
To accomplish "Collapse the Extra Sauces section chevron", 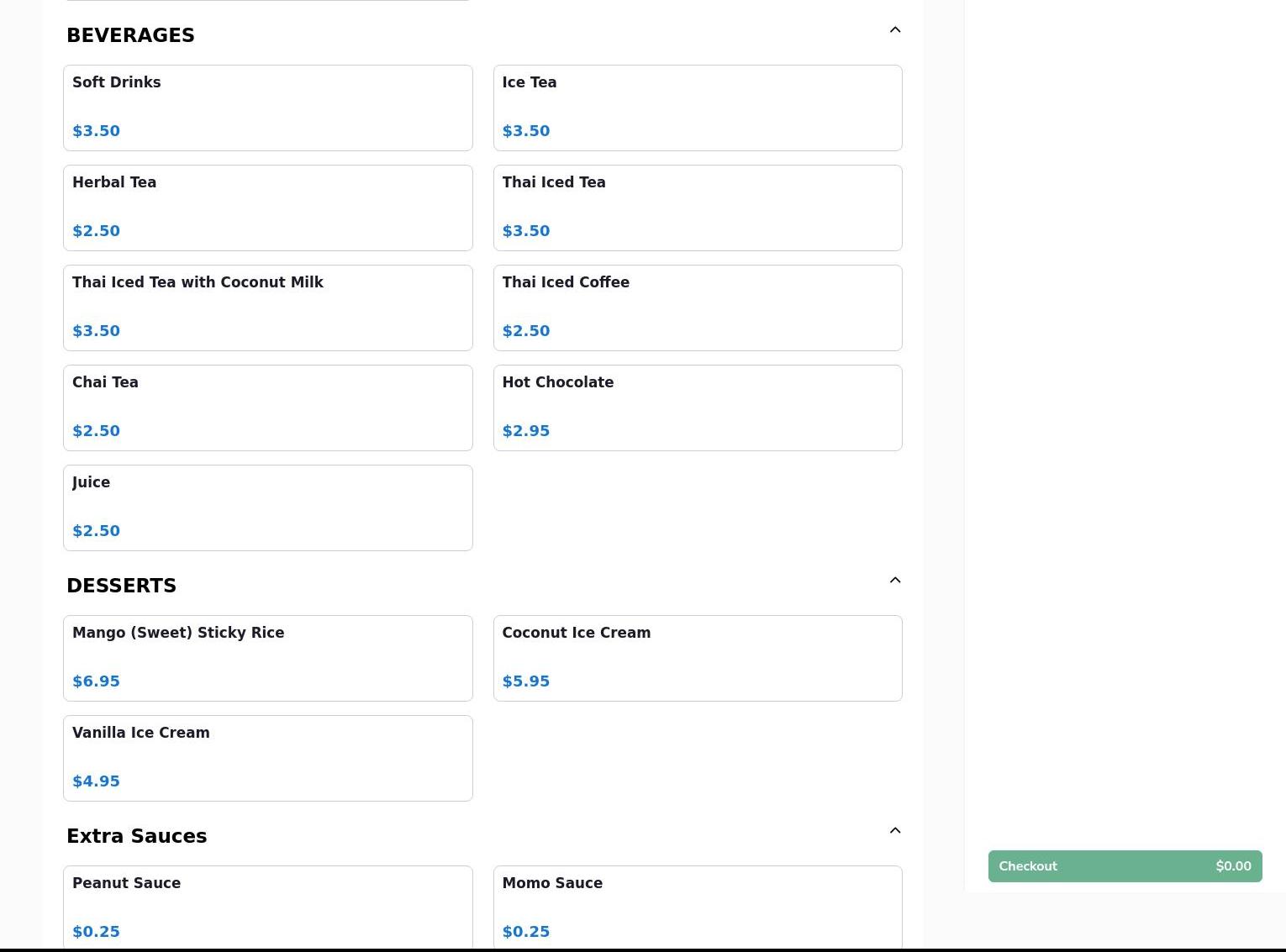I will (894, 831).
